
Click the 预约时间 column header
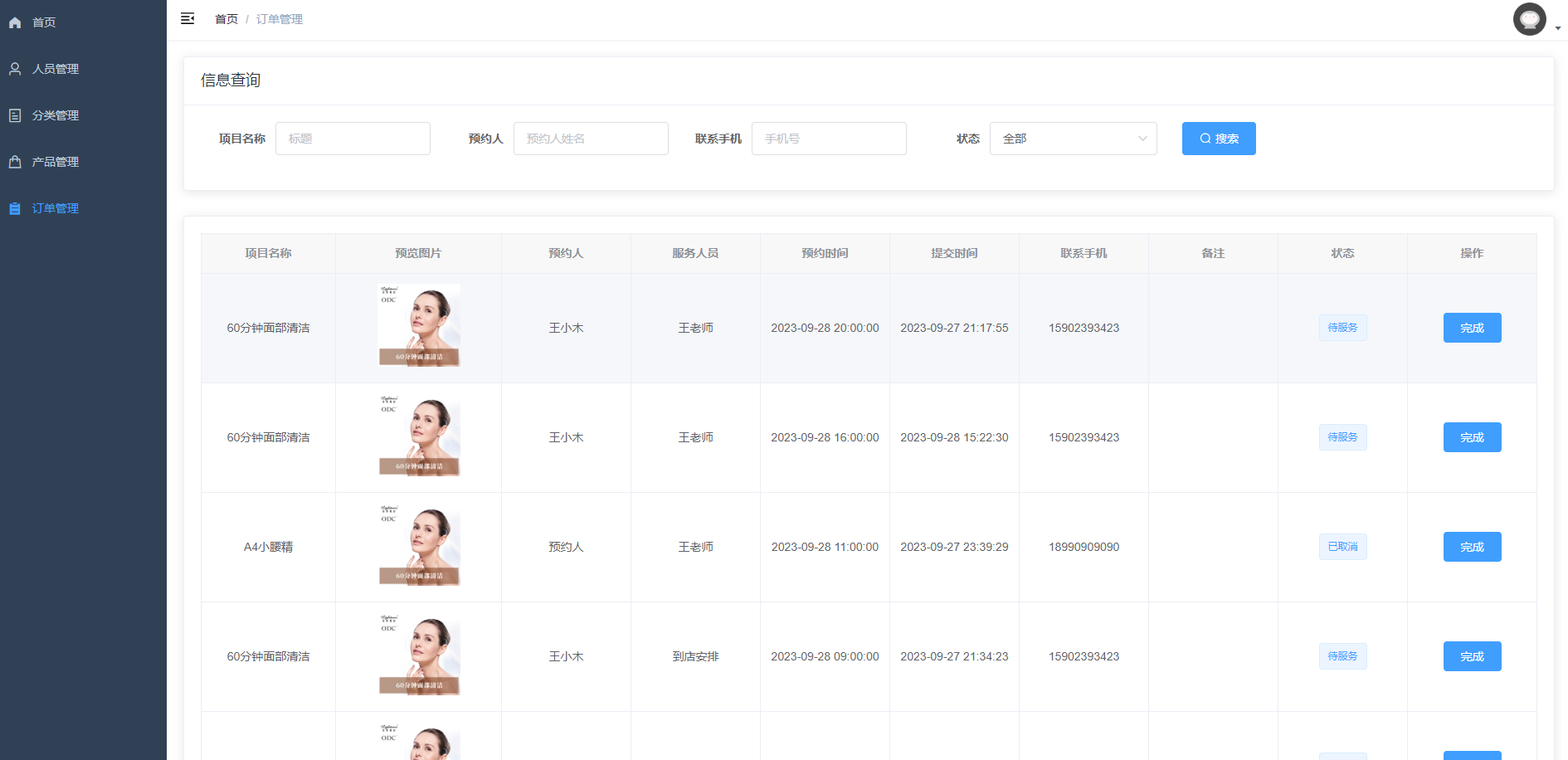[x=825, y=253]
